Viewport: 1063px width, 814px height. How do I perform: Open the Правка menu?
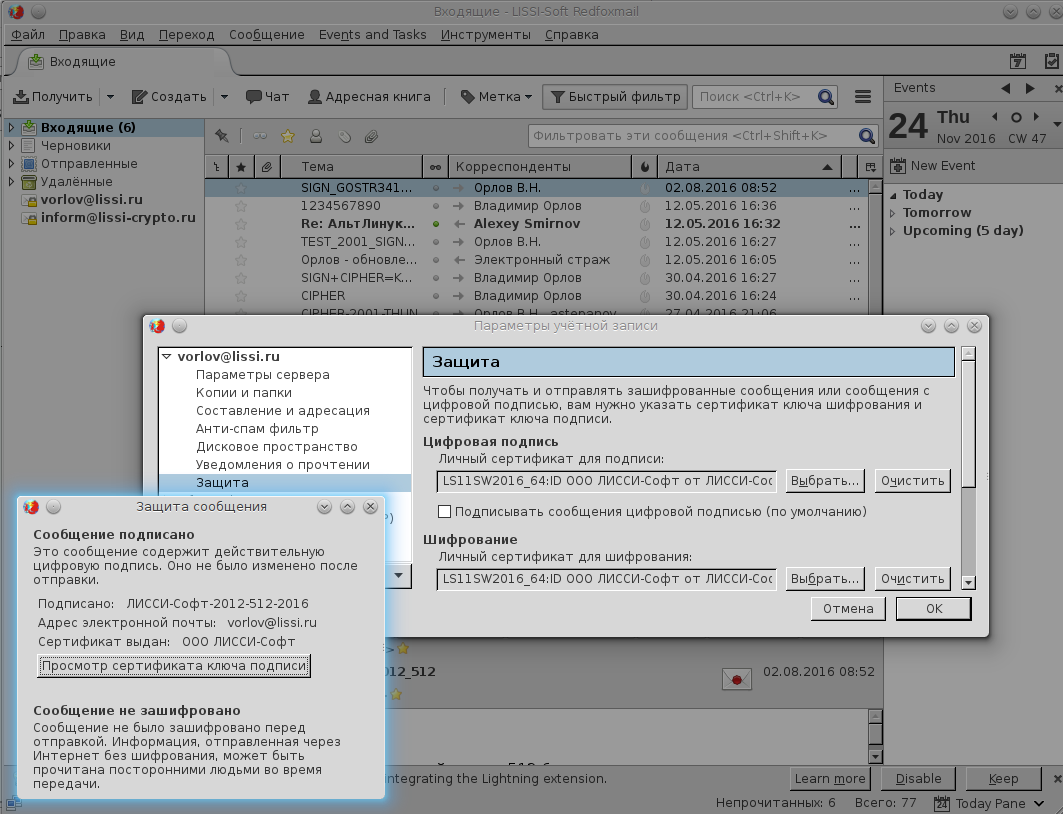point(82,35)
